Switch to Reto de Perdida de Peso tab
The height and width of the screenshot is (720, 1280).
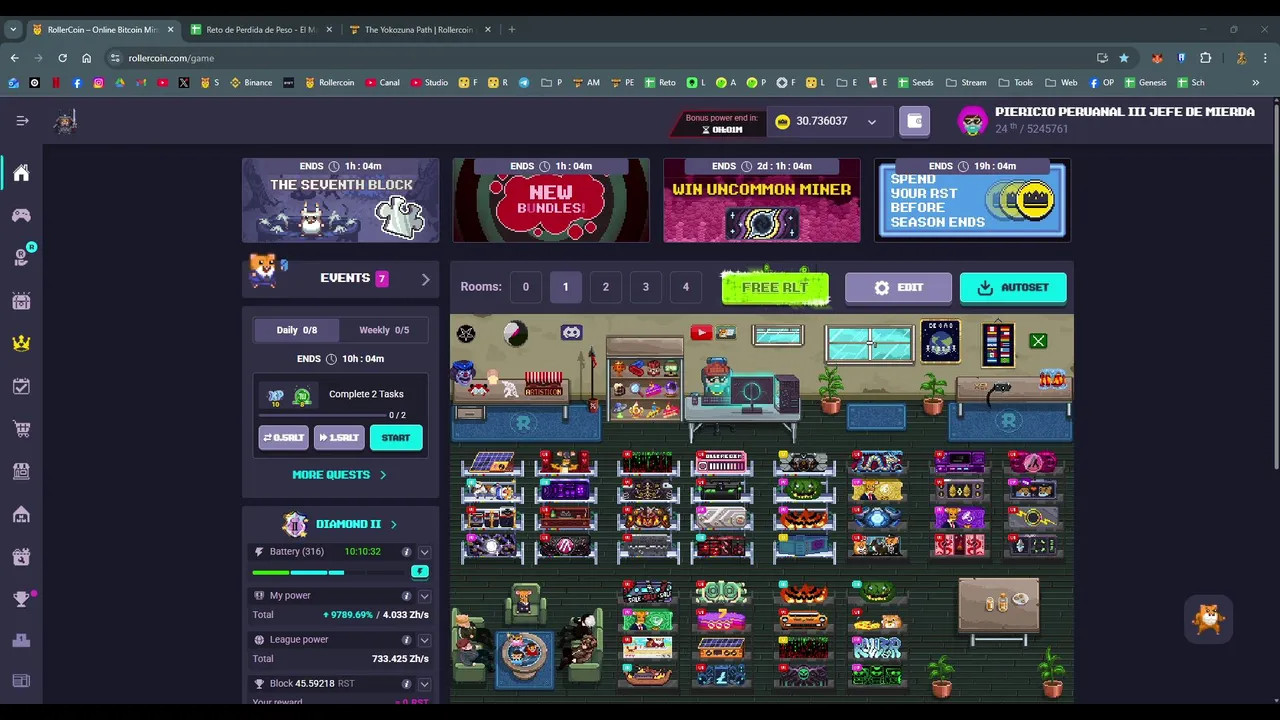(x=261, y=30)
